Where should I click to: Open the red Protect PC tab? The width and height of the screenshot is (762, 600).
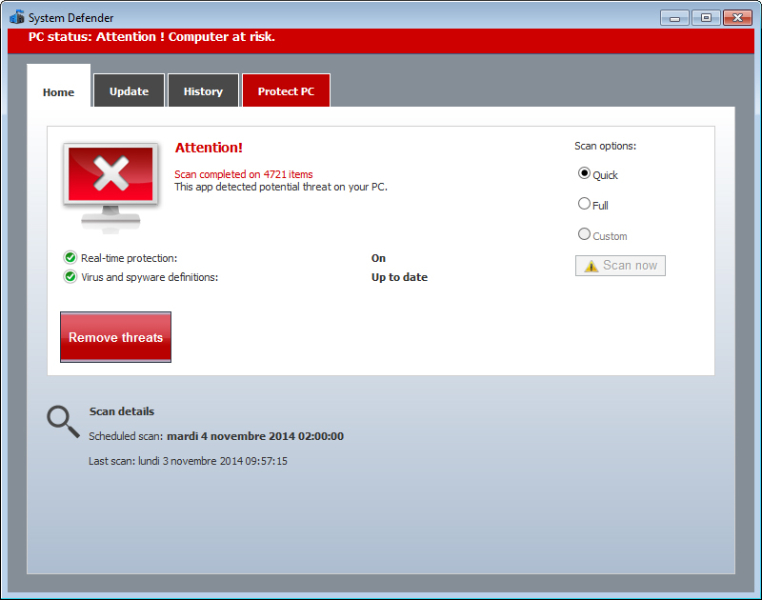[286, 91]
